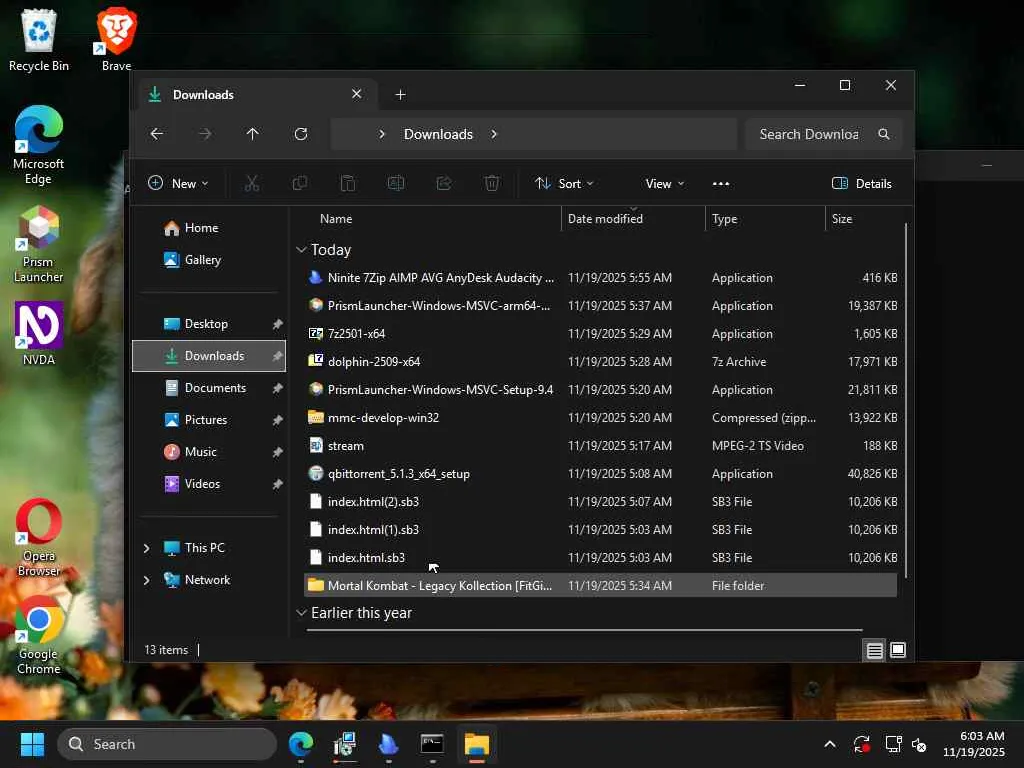Open Desktop in navigation pane

pos(206,324)
